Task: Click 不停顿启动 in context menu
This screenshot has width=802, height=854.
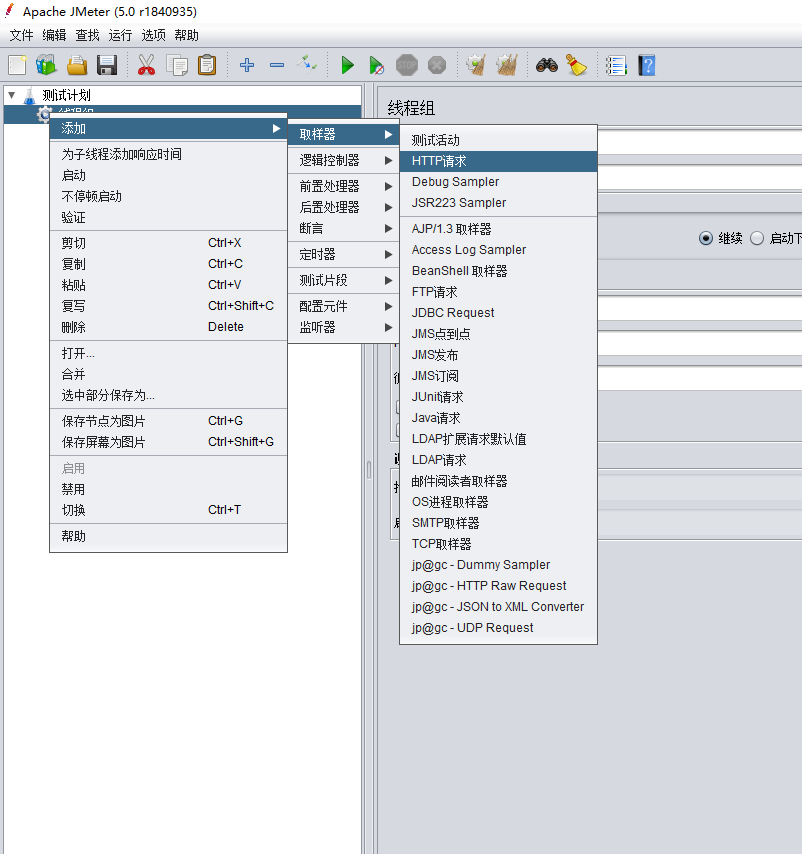Action: [x=168, y=196]
